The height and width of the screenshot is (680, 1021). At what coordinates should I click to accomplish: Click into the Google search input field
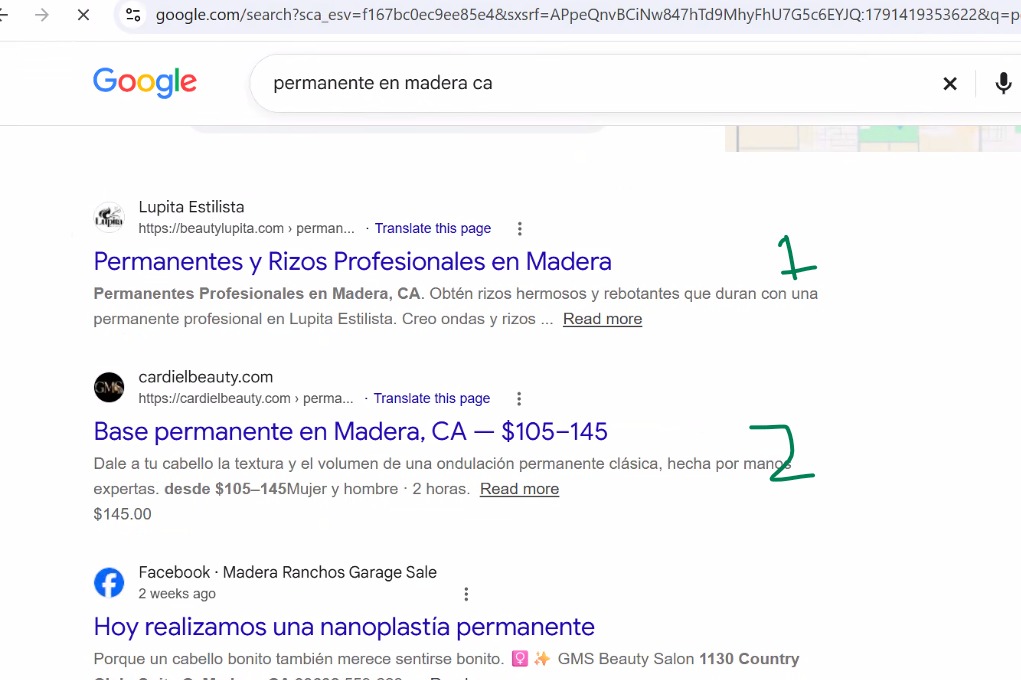point(599,83)
